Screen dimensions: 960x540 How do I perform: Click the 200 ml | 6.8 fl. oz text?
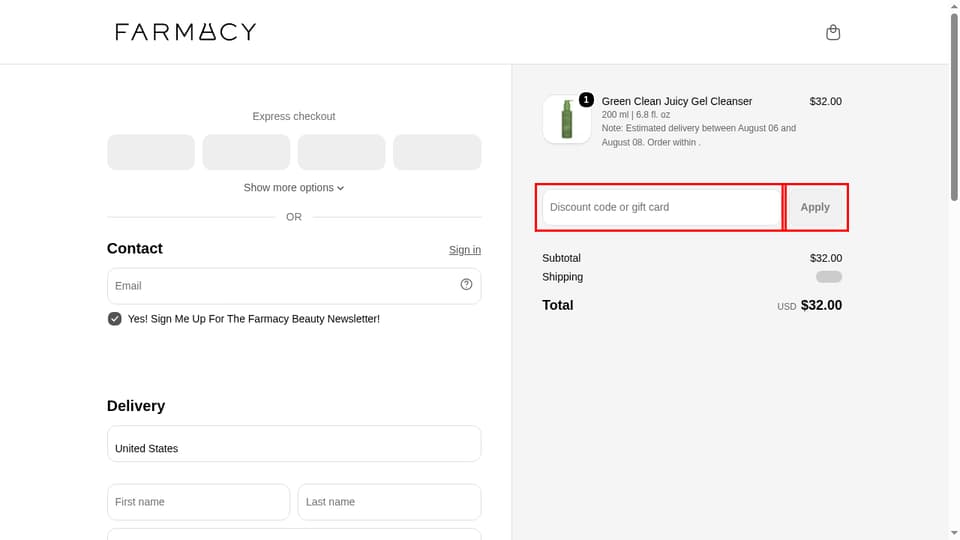636,114
